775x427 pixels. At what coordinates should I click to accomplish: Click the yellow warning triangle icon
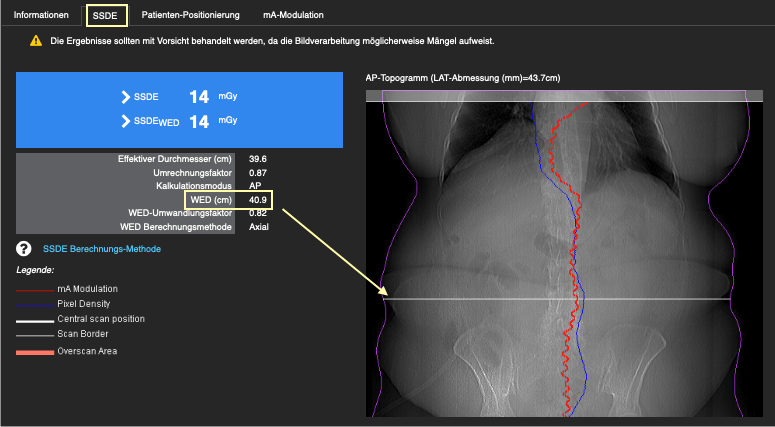point(36,41)
